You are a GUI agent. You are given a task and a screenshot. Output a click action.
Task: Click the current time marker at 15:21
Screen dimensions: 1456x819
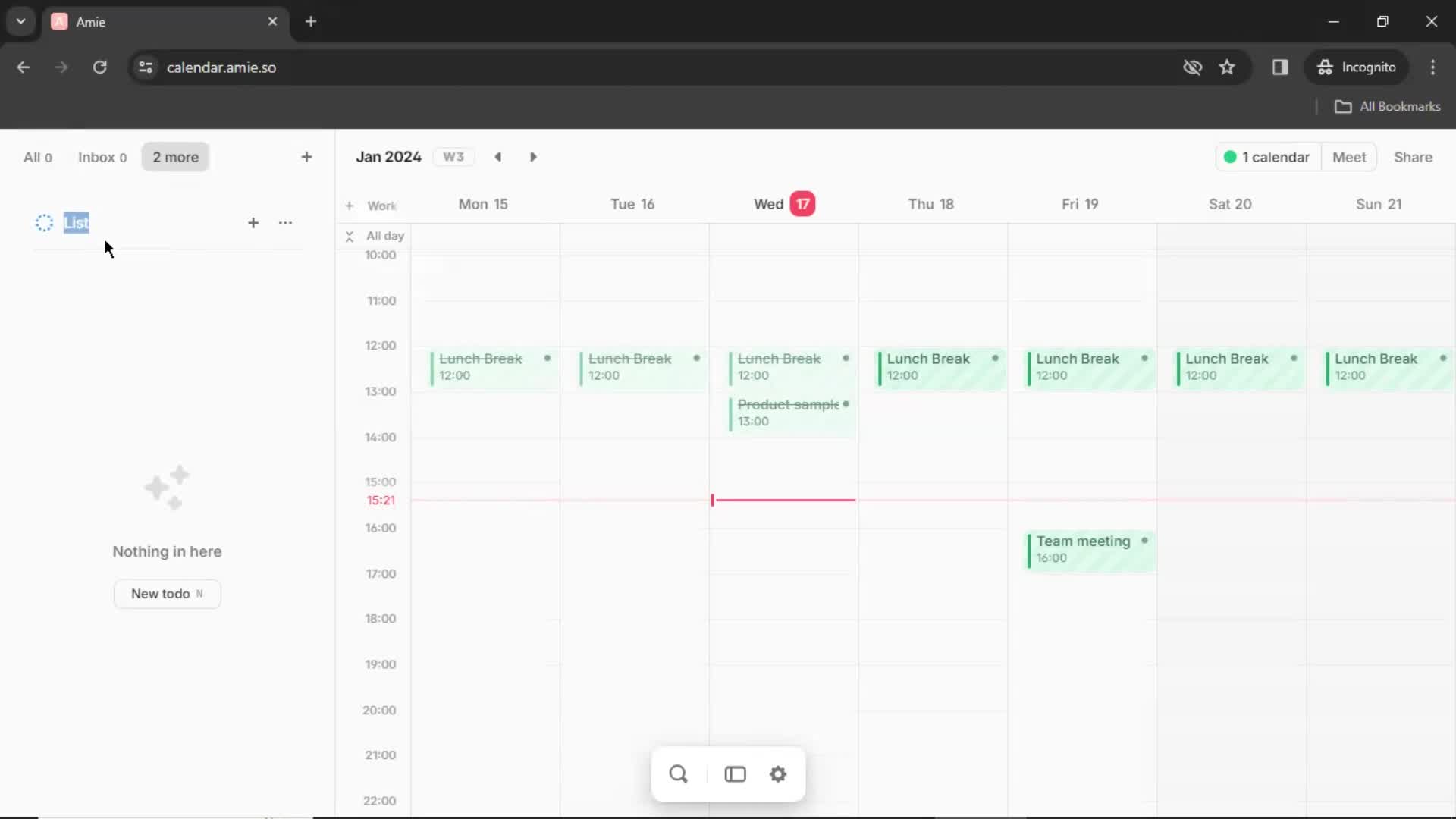coord(713,500)
